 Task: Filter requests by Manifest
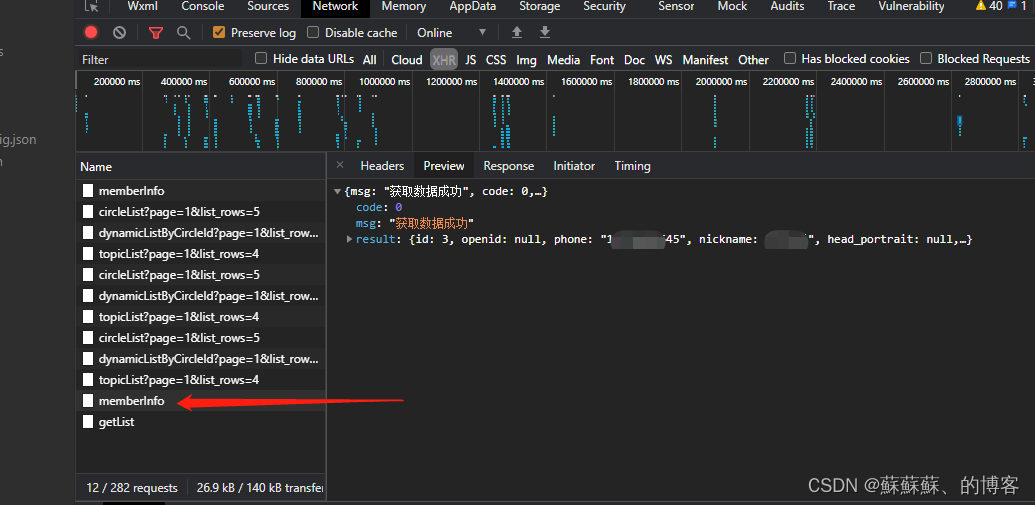pos(705,59)
